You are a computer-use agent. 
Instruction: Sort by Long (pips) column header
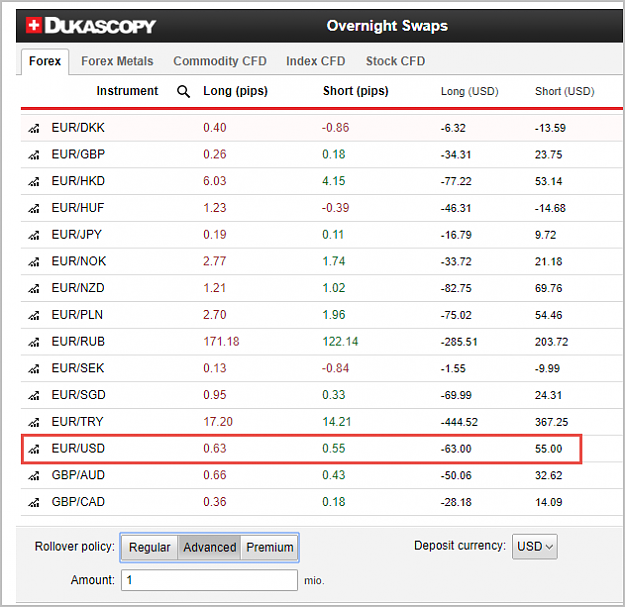pos(235,91)
